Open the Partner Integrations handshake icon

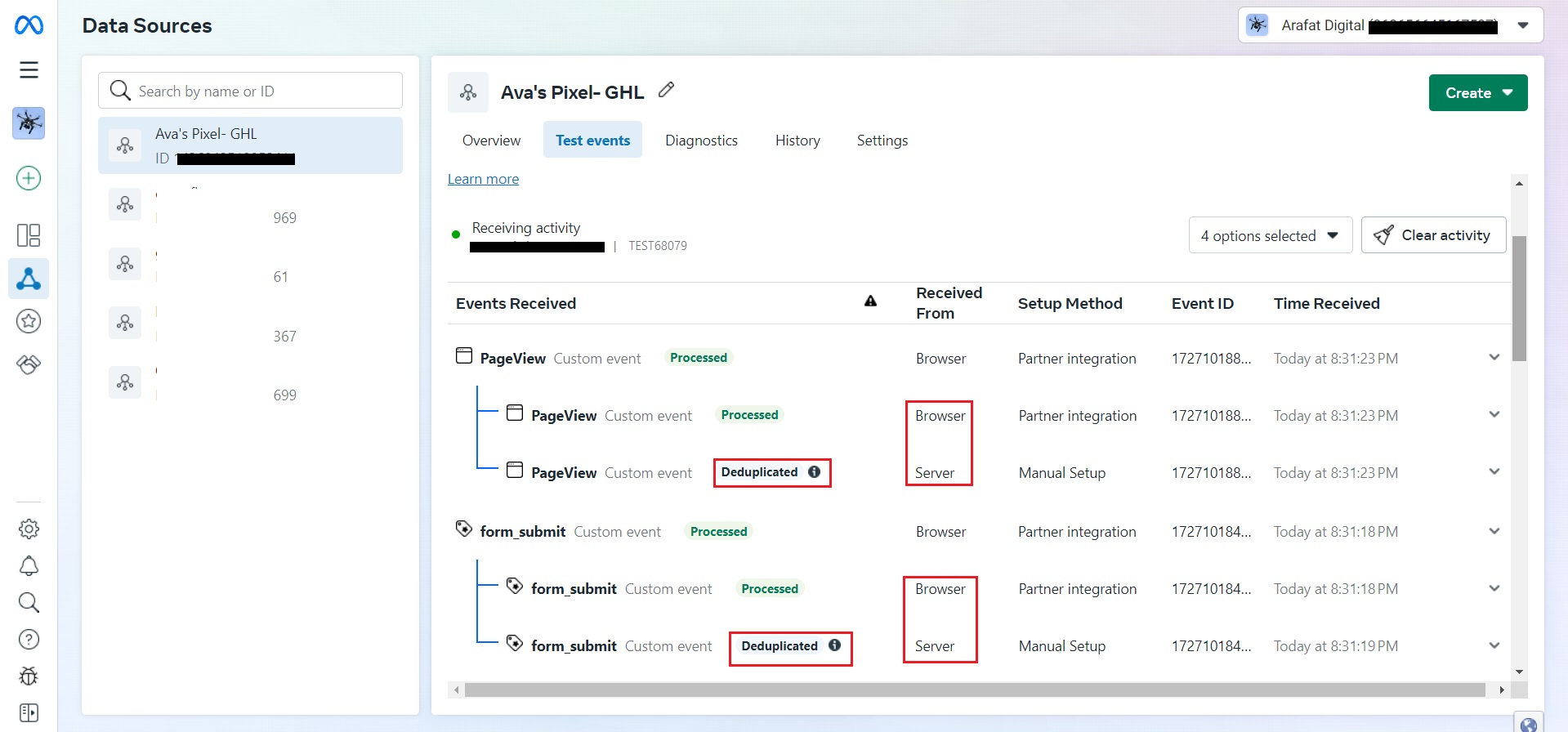tap(29, 364)
